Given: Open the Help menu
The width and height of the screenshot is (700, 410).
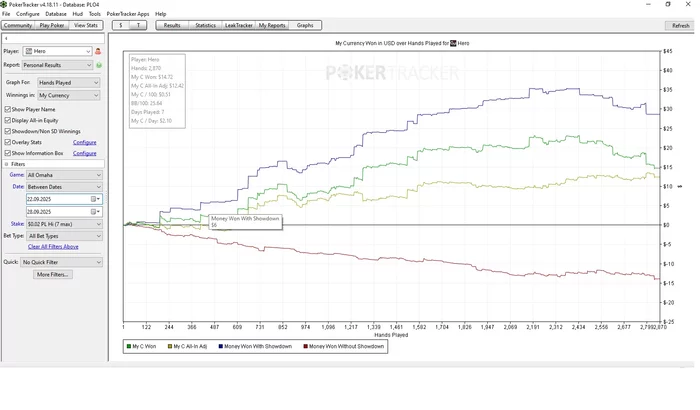Looking at the screenshot, I should [x=161, y=14].
